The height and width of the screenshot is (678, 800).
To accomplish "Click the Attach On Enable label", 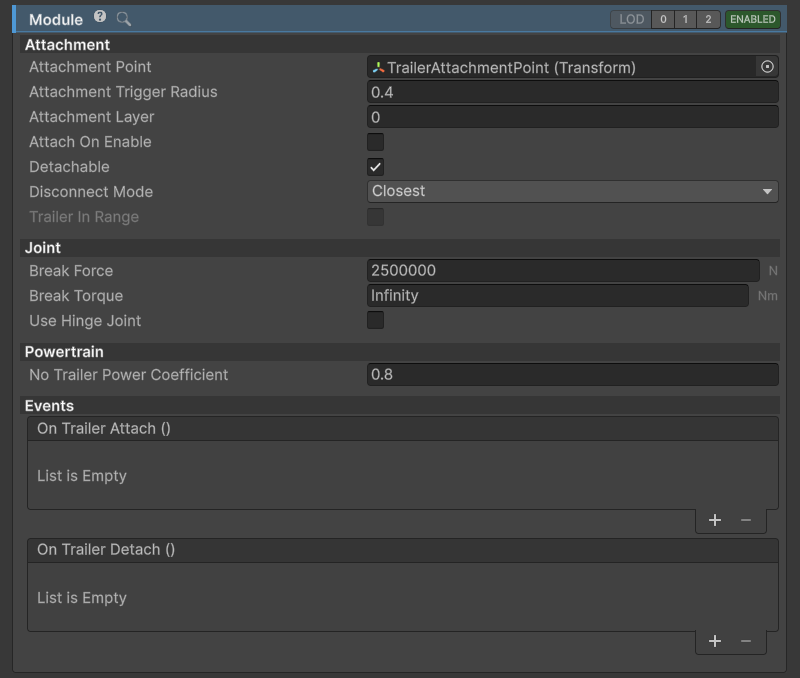I will click(90, 142).
